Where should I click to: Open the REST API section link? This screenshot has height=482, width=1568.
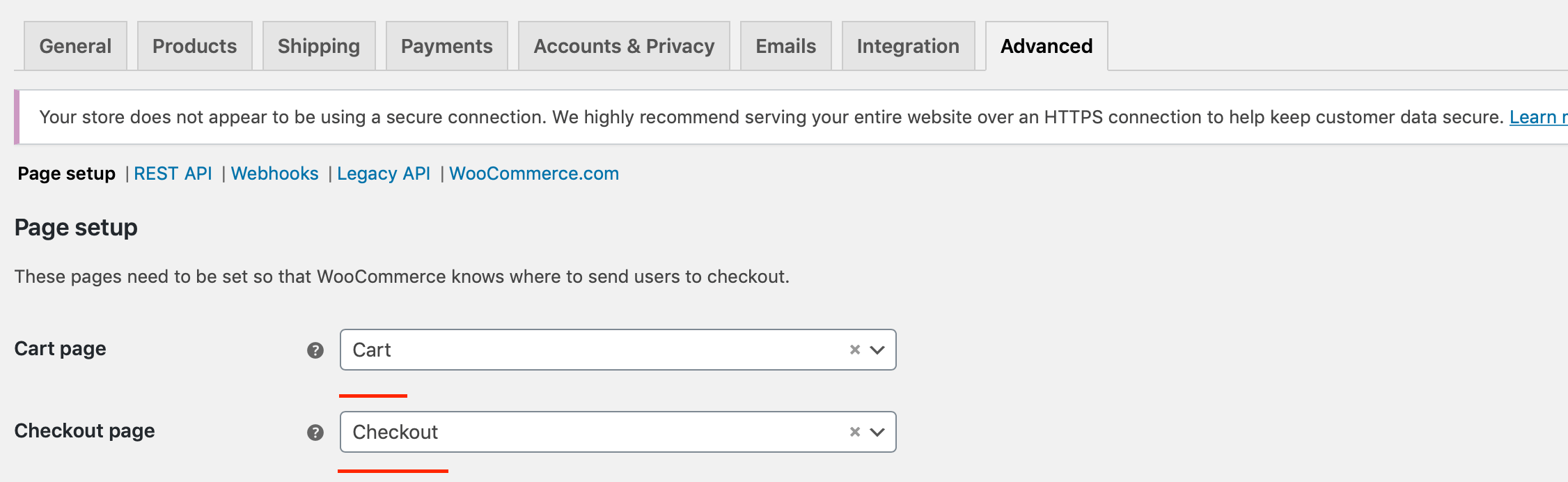tap(173, 173)
